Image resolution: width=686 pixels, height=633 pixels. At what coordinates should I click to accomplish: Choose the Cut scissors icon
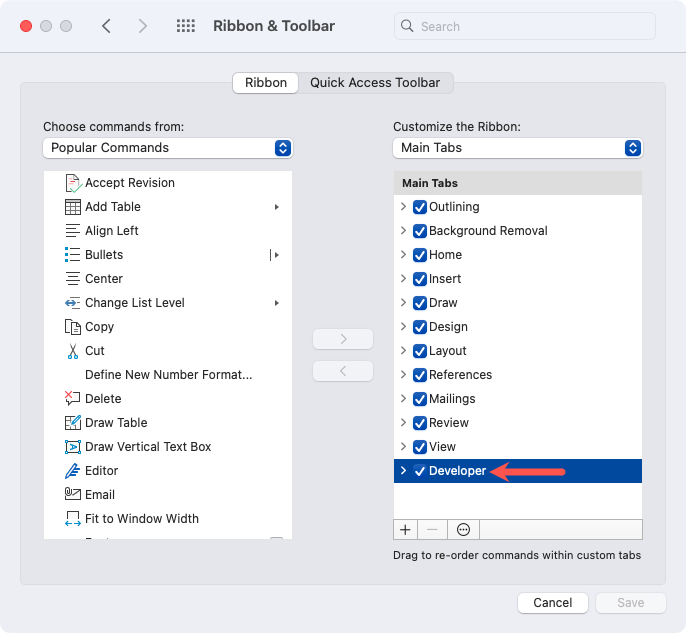coord(72,351)
